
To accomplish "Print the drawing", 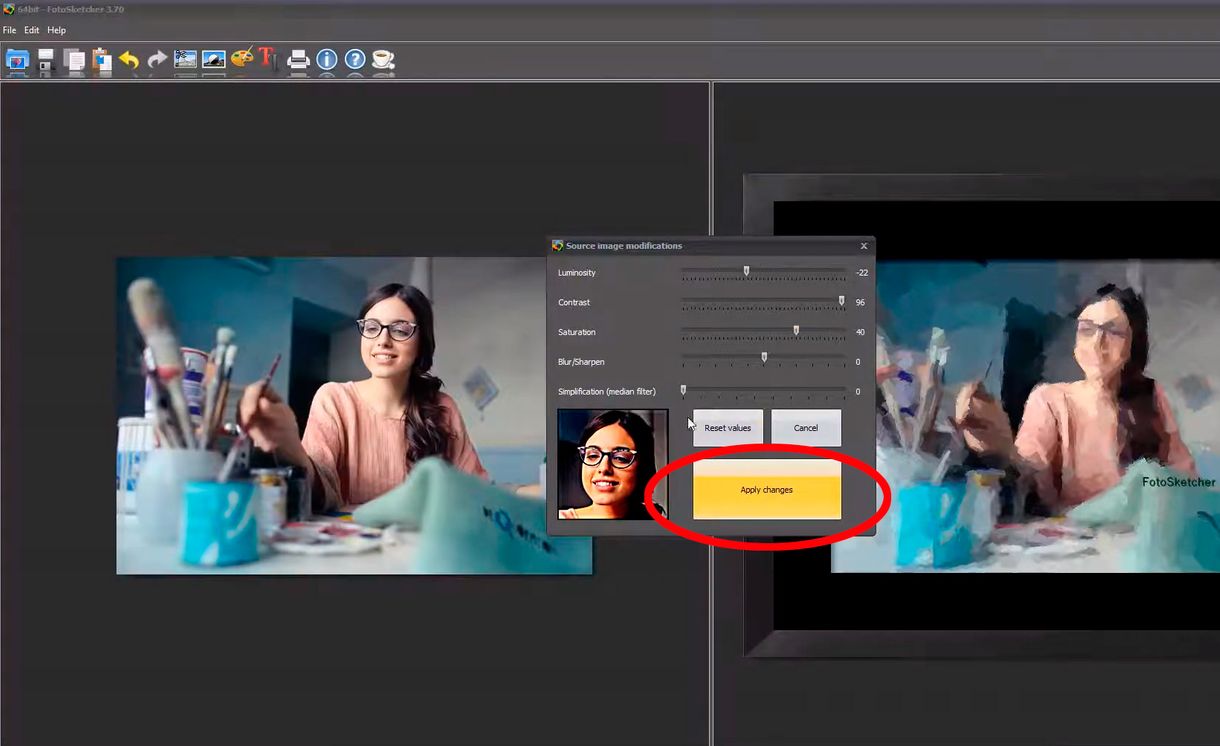I will click(298, 60).
